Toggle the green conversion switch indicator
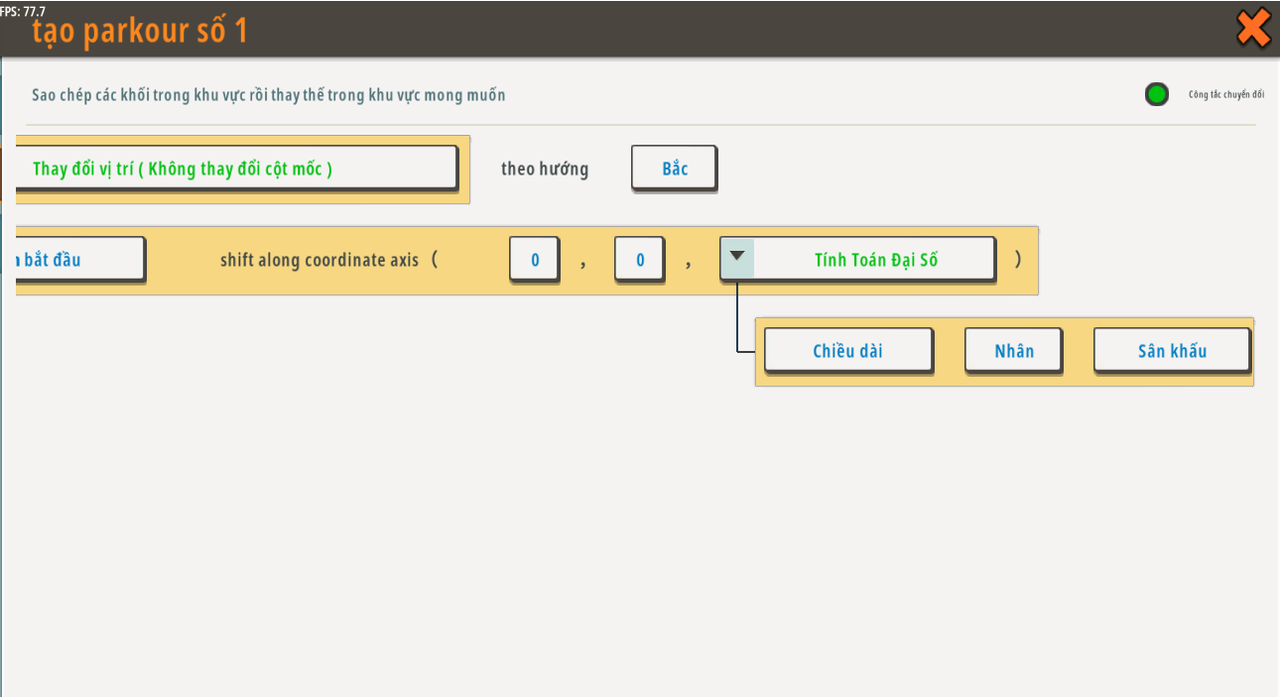 1157,95
